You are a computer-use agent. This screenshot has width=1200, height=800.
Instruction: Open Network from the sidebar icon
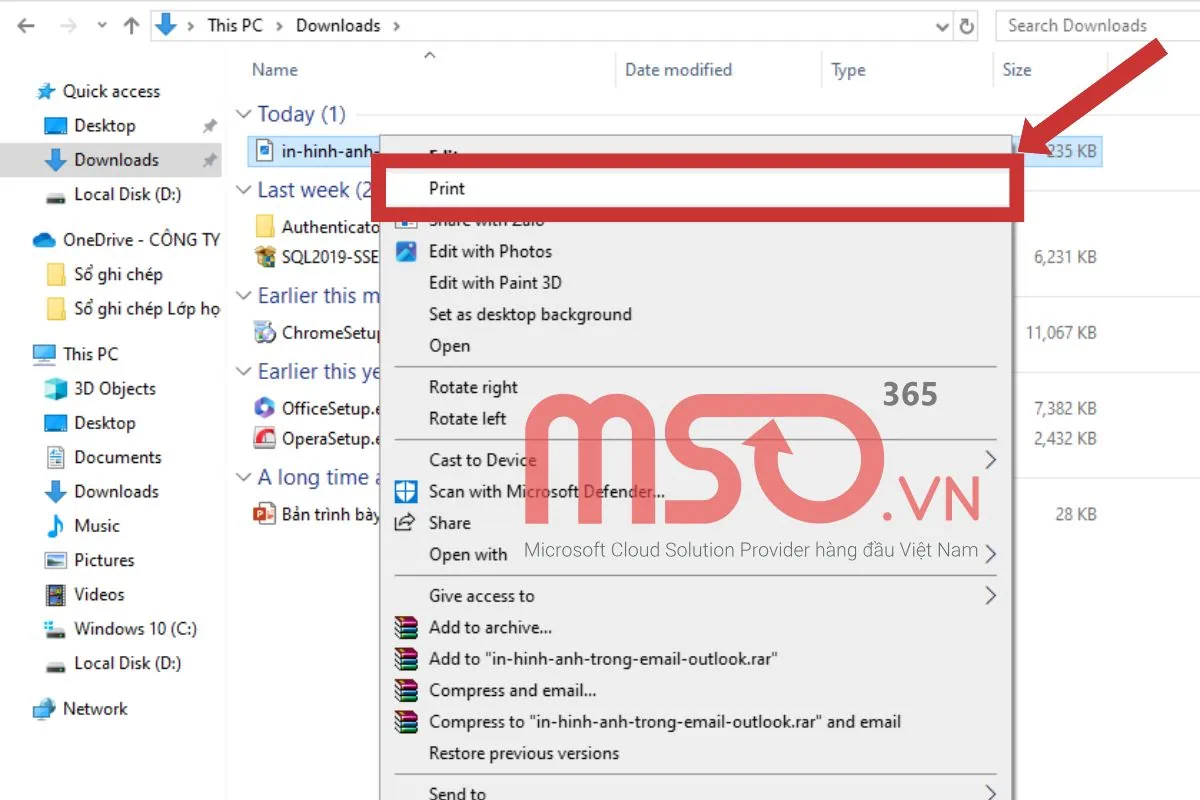pyautogui.click(x=43, y=709)
